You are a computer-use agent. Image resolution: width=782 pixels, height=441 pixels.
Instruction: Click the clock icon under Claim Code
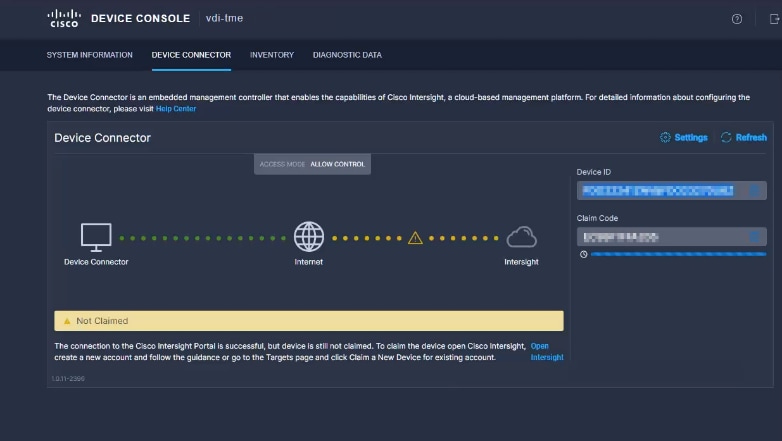click(584, 254)
